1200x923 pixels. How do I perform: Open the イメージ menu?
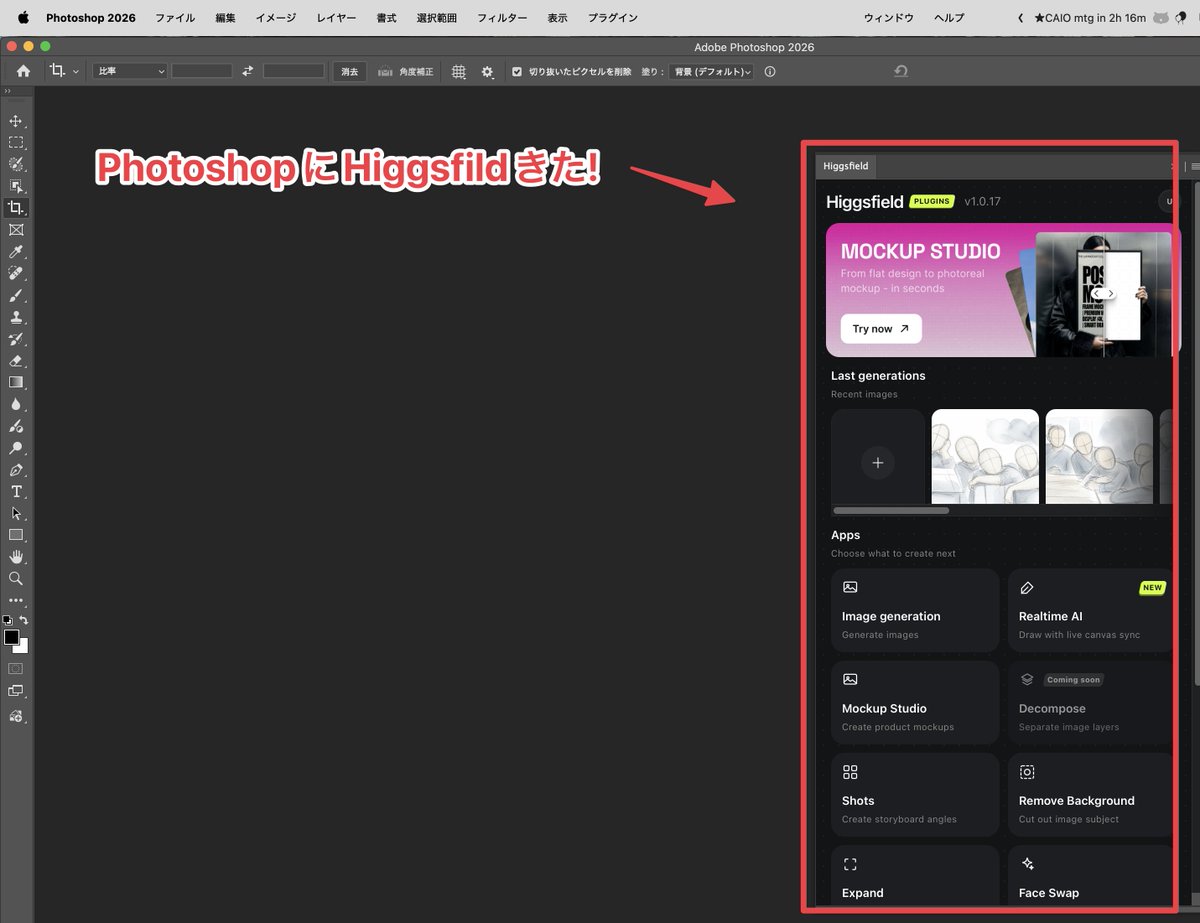click(275, 18)
